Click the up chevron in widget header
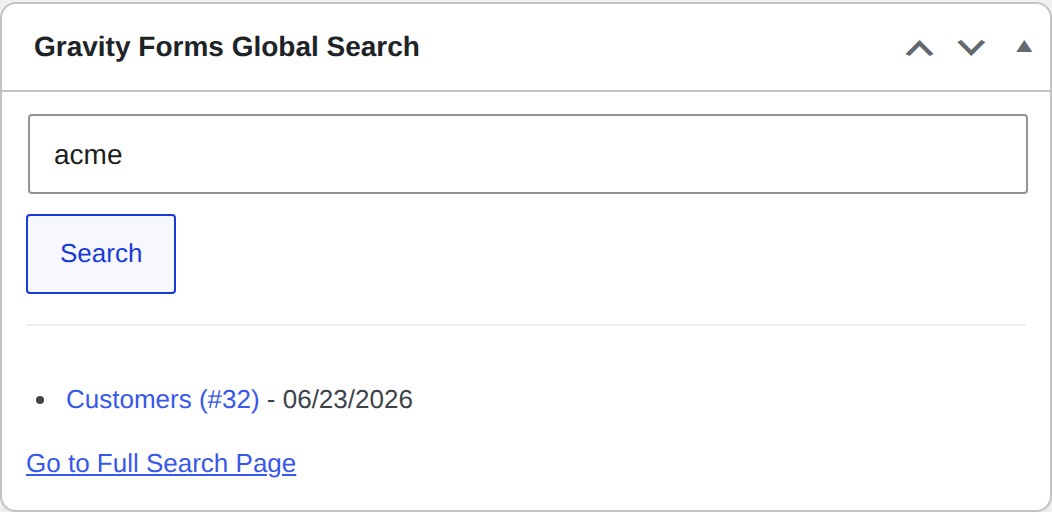This screenshot has width=1052, height=512. pyautogui.click(x=919, y=48)
